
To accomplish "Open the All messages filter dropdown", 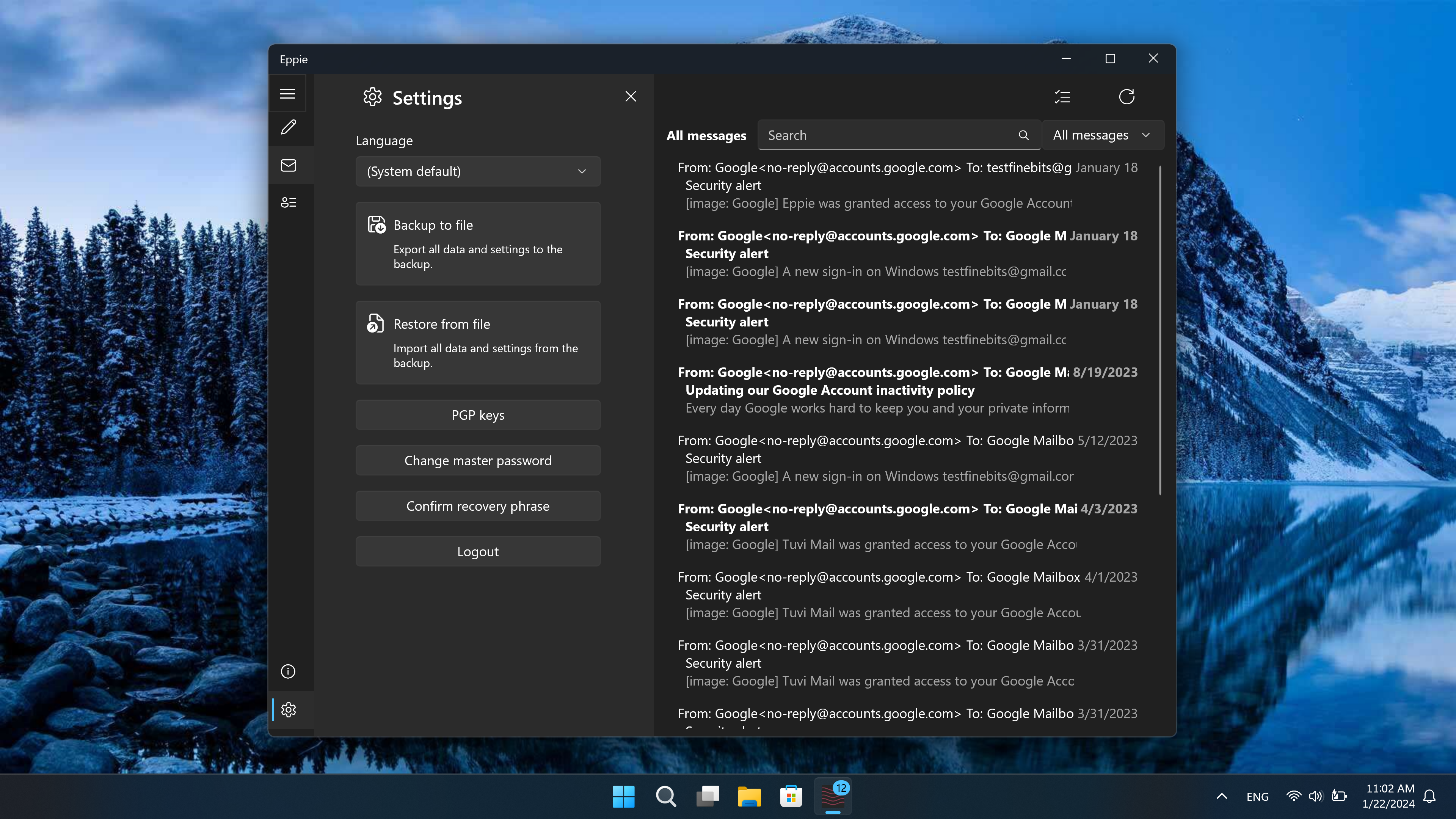I will click(x=1102, y=135).
